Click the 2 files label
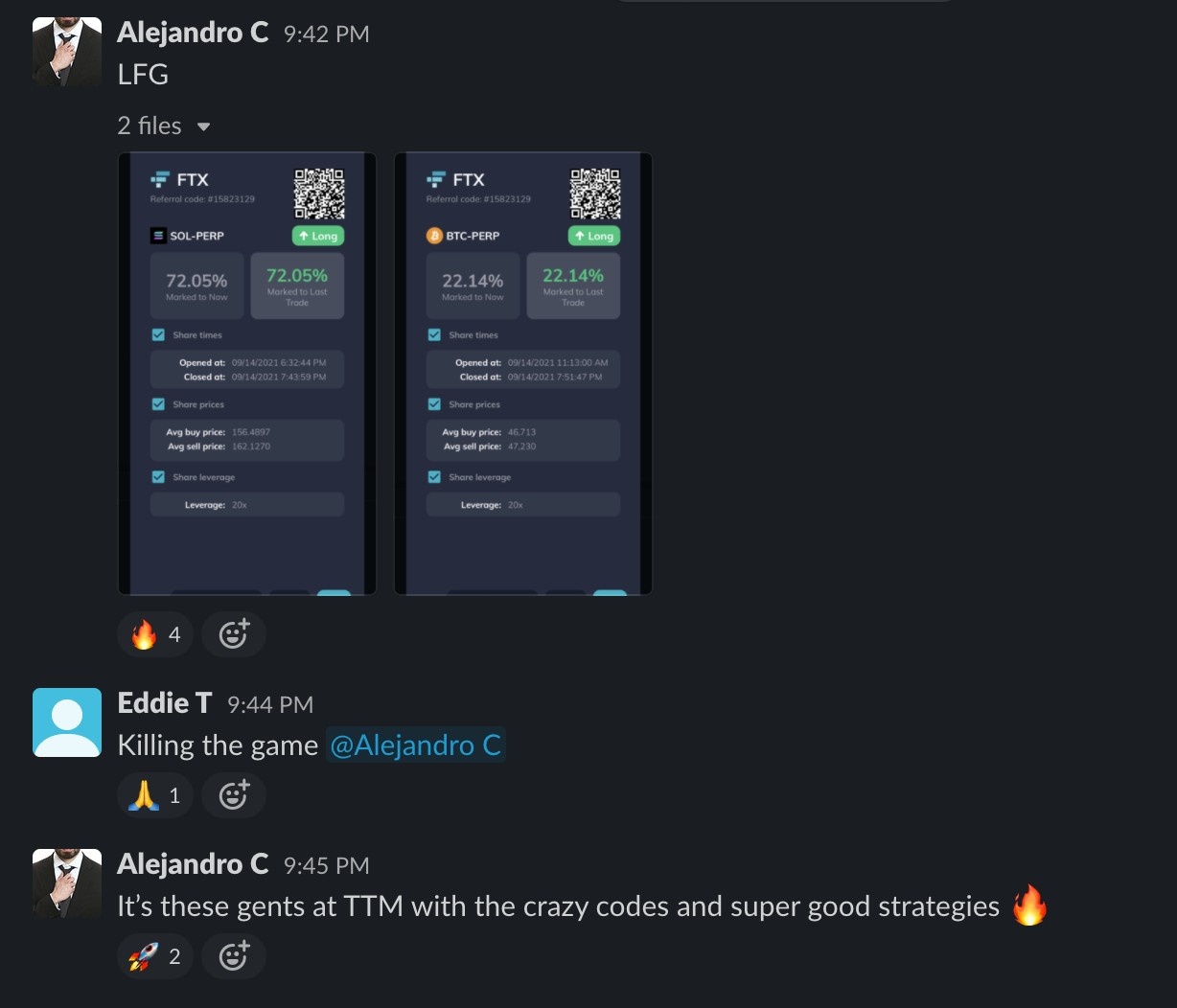 [x=150, y=126]
